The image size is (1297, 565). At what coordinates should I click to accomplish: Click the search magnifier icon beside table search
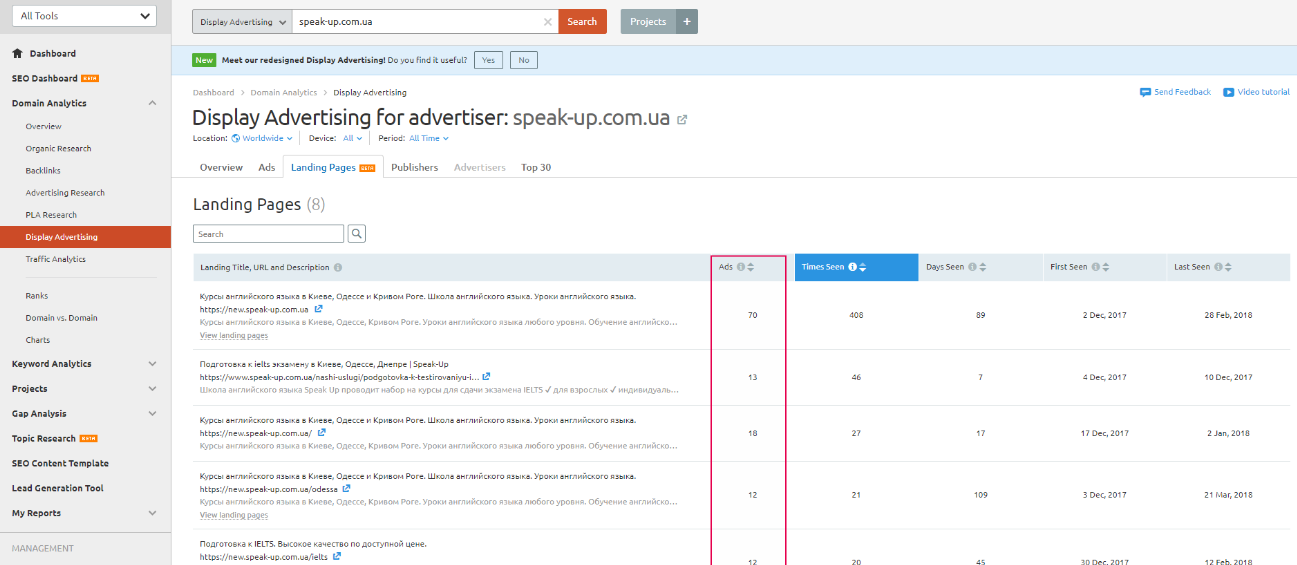pyautogui.click(x=357, y=234)
